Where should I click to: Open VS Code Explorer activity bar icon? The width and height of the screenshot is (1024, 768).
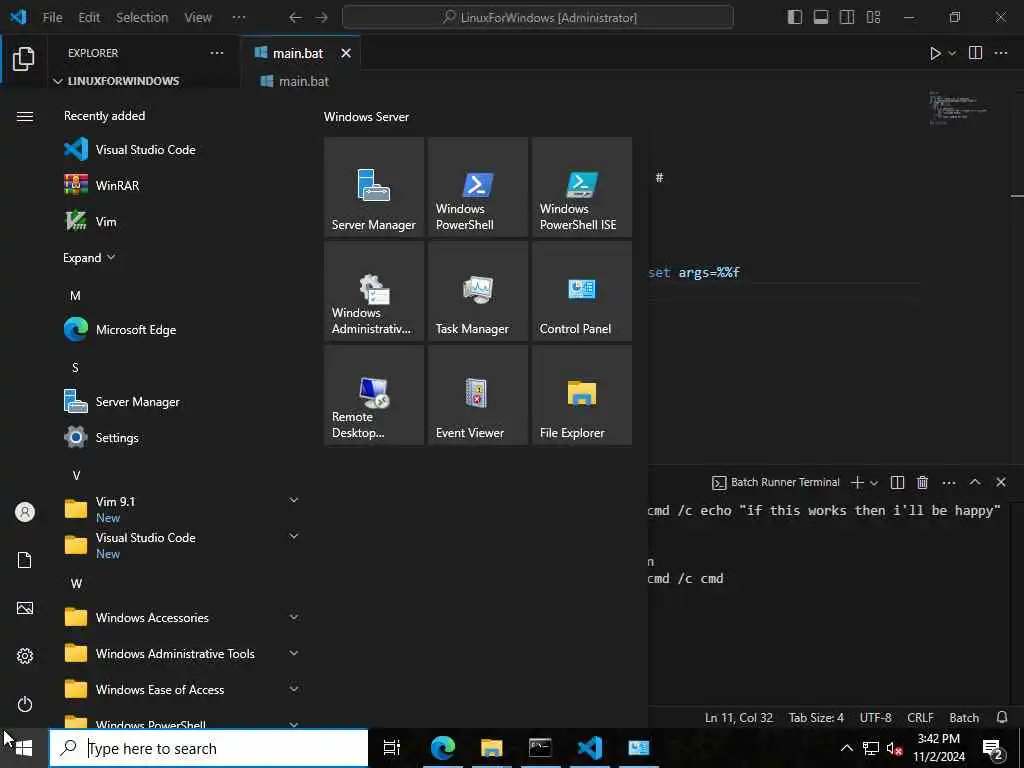click(24, 59)
